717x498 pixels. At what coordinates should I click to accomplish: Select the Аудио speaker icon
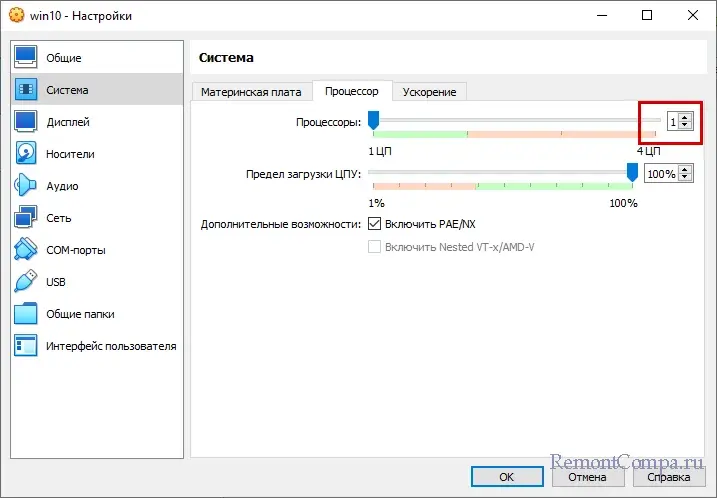click(x=26, y=186)
